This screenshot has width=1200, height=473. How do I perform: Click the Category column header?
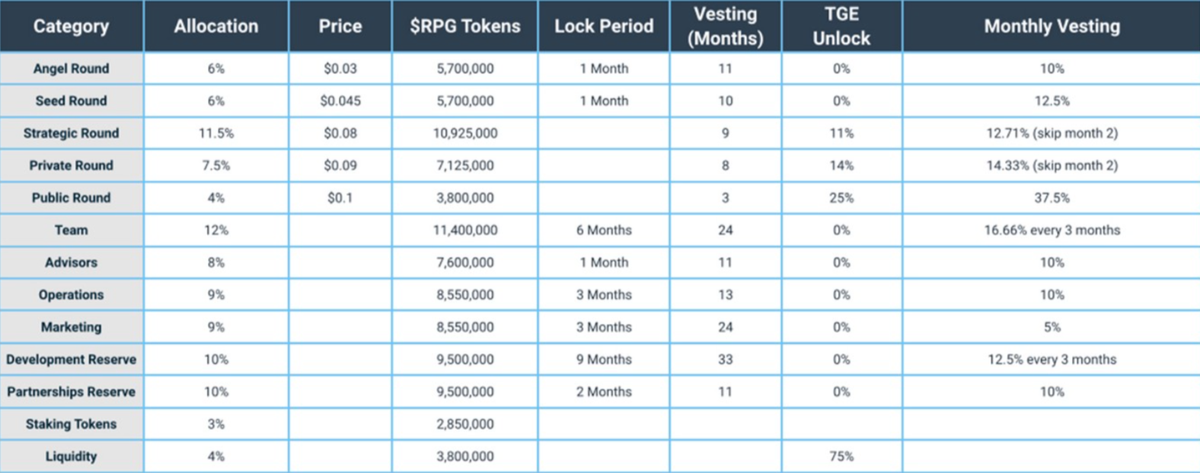coord(71,27)
